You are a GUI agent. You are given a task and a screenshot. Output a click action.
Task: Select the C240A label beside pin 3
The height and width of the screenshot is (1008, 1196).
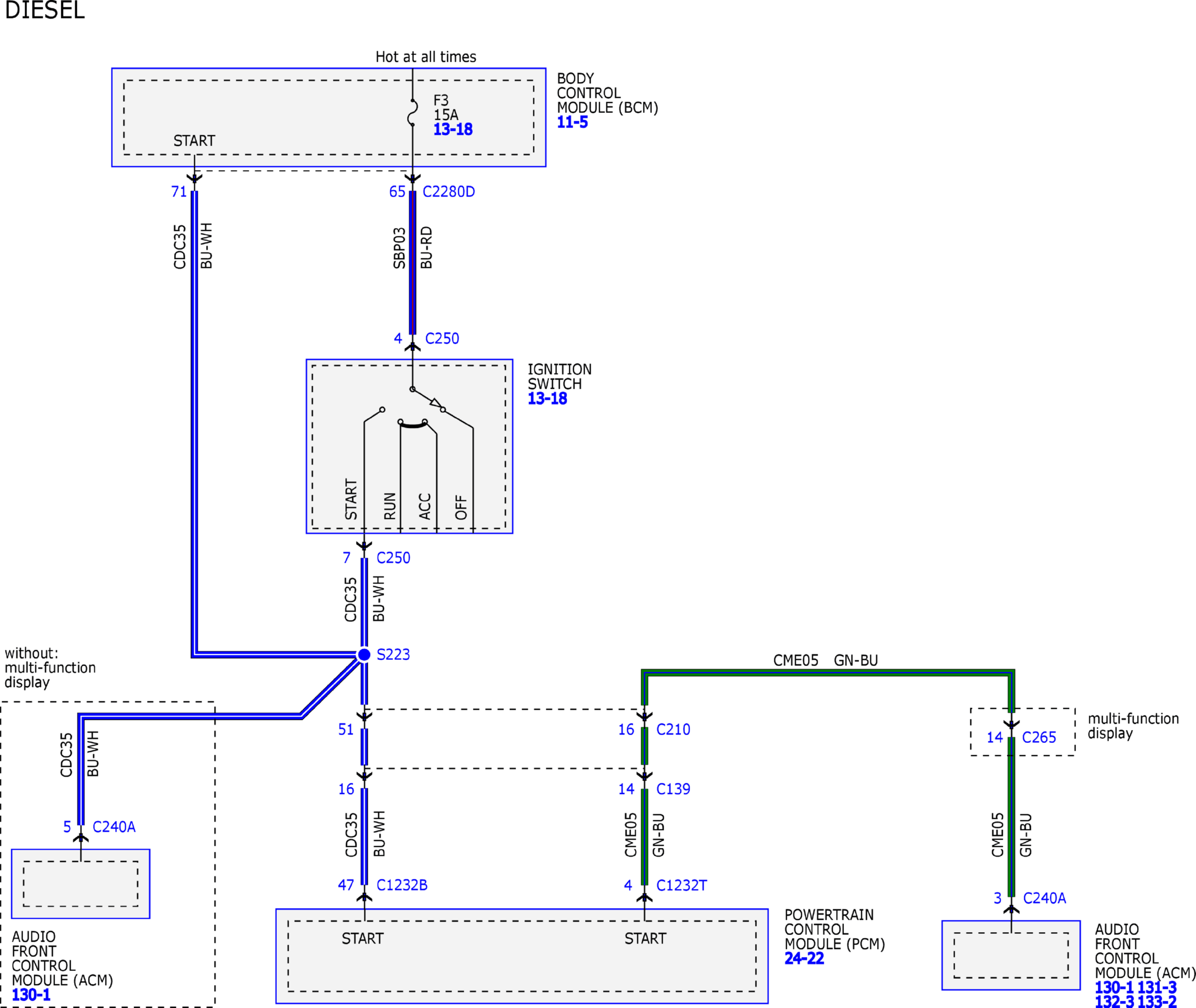(x=1044, y=898)
